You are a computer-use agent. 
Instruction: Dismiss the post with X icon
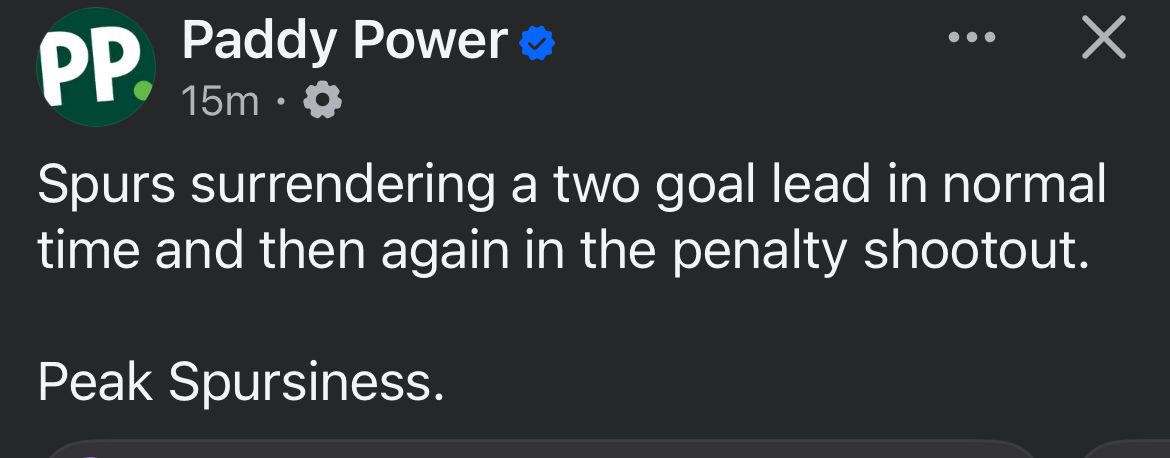click(x=1104, y=37)
